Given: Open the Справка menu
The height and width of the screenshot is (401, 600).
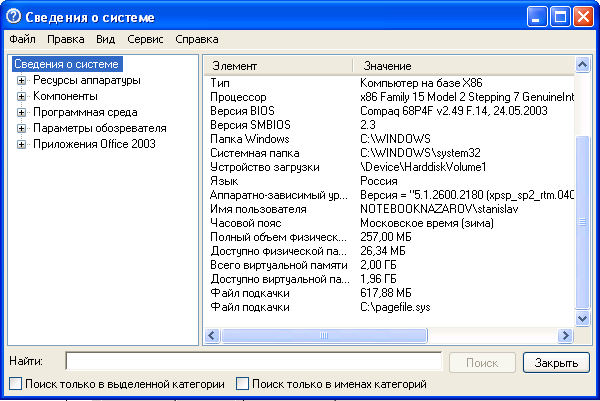Looking at the screenshot, I should (197, 39).
